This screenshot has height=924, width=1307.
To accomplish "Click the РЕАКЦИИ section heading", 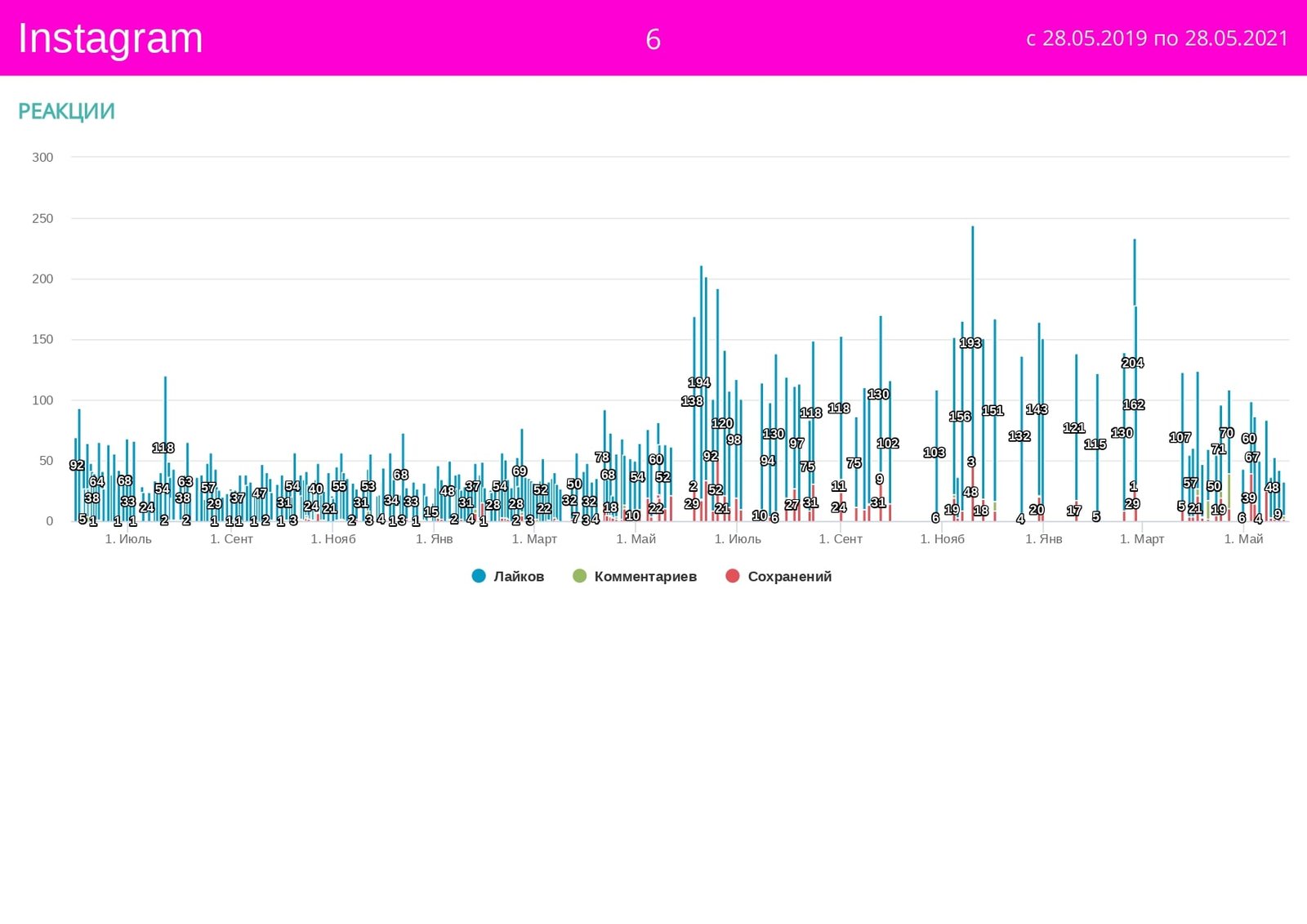I will 66,111.
